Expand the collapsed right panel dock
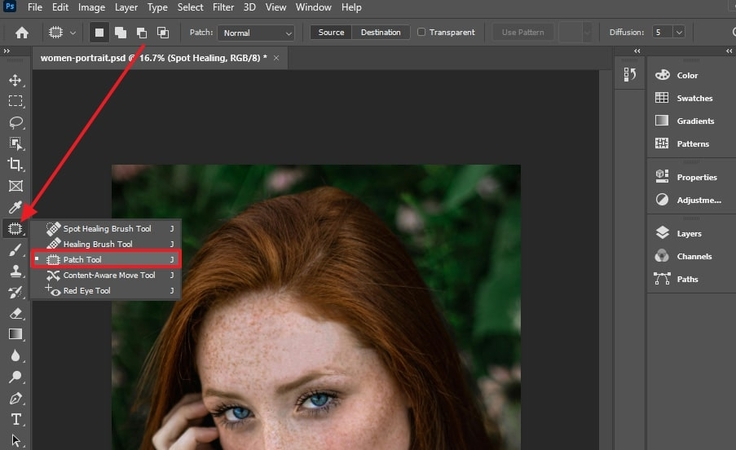736x450 pixels. pos(638,52)
